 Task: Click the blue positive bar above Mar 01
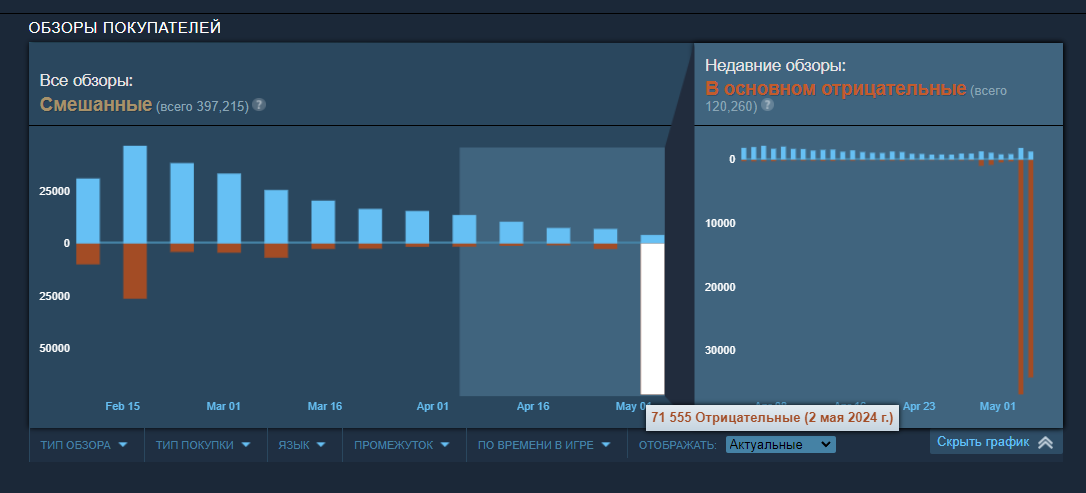coord(229,208)
